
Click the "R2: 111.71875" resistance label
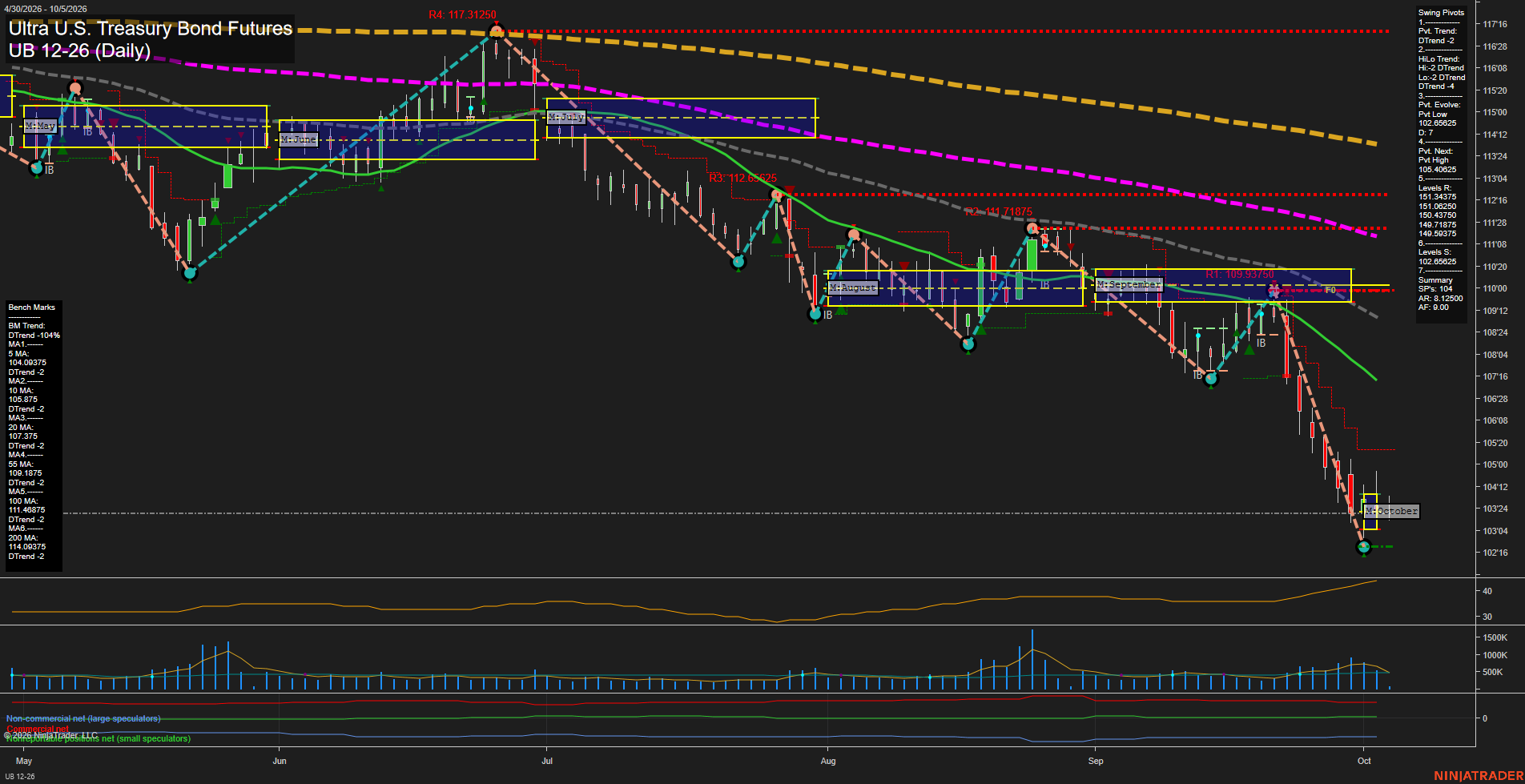click(998, 212)
